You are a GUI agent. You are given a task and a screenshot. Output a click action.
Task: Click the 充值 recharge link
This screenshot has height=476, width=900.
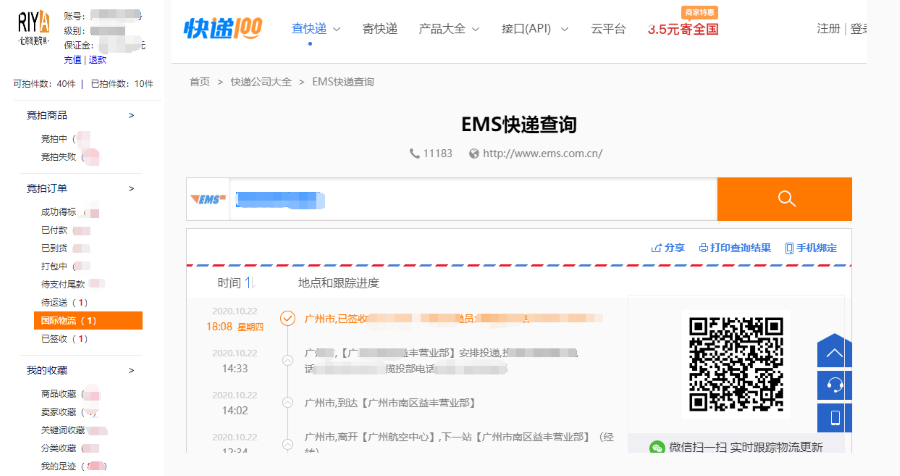(x=72, y=60)
